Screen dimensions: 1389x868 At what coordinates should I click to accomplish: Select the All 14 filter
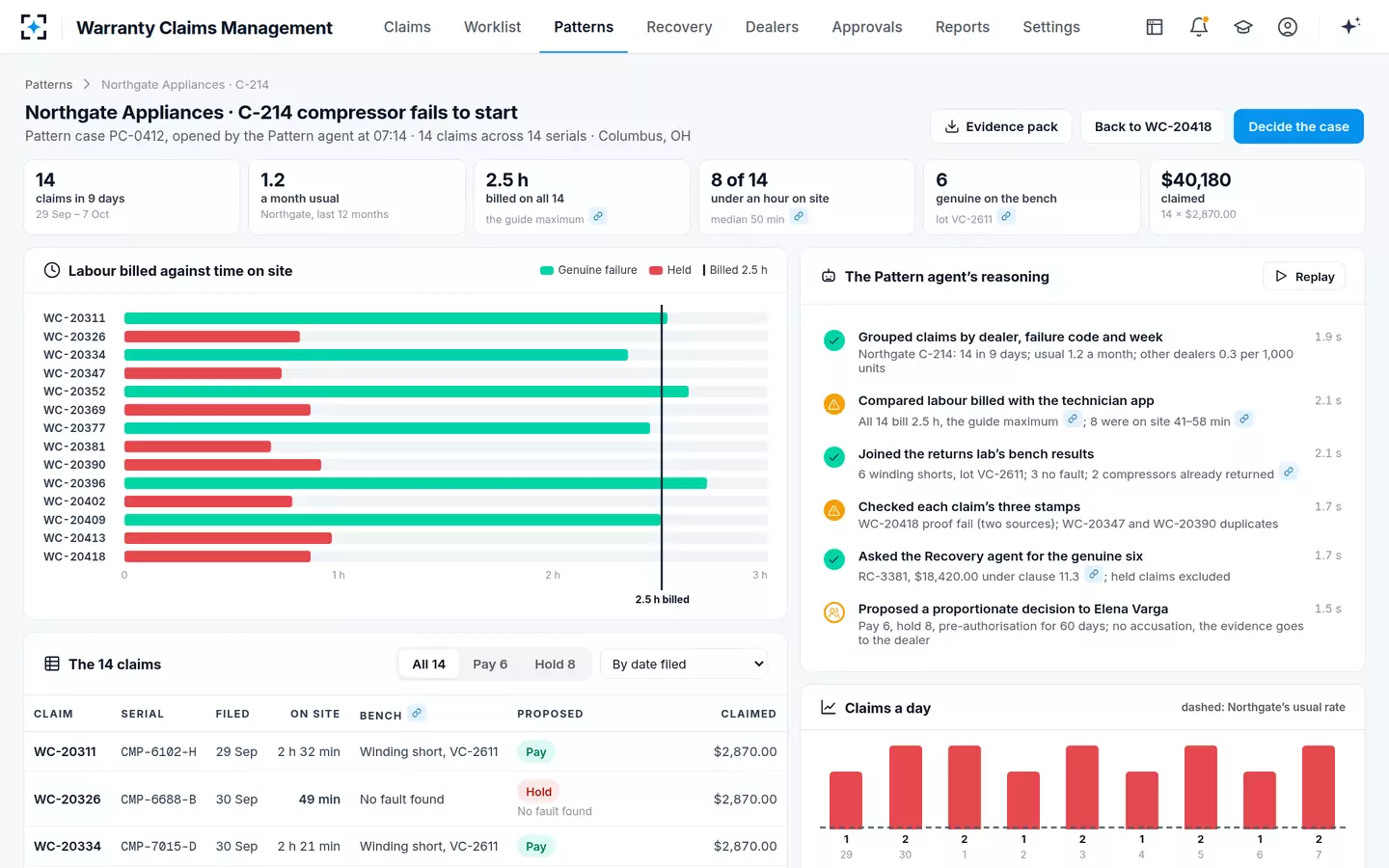tap(429, 665)
